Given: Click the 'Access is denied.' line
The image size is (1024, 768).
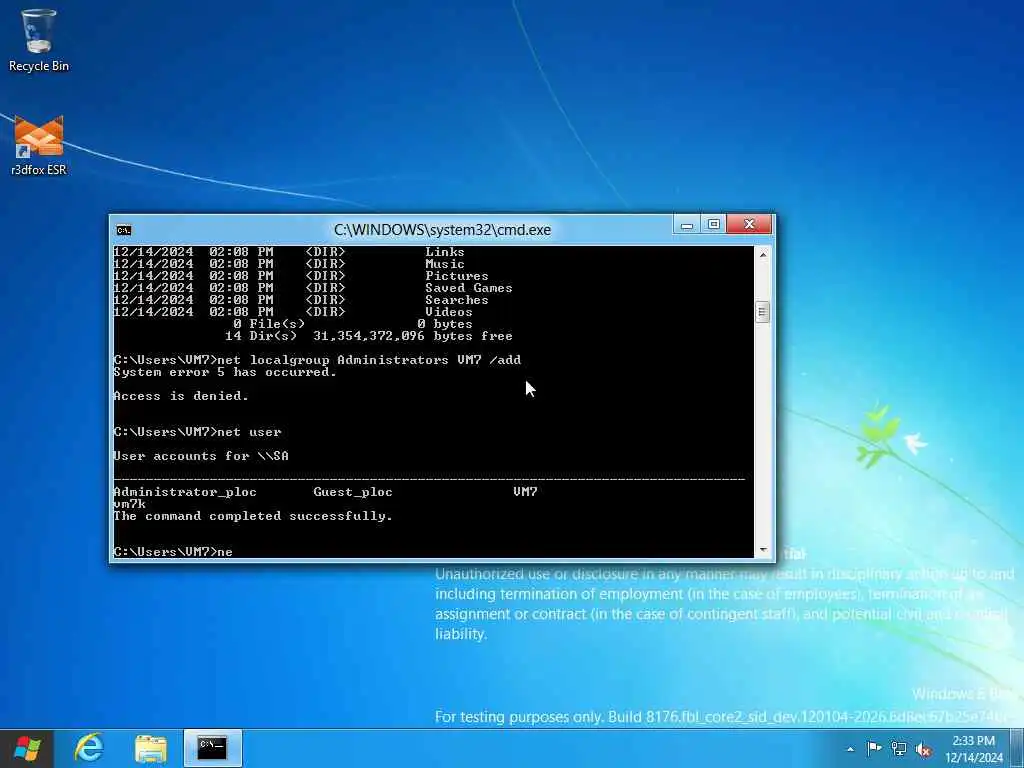Looking at the screenshot, I should pos(181,396).
